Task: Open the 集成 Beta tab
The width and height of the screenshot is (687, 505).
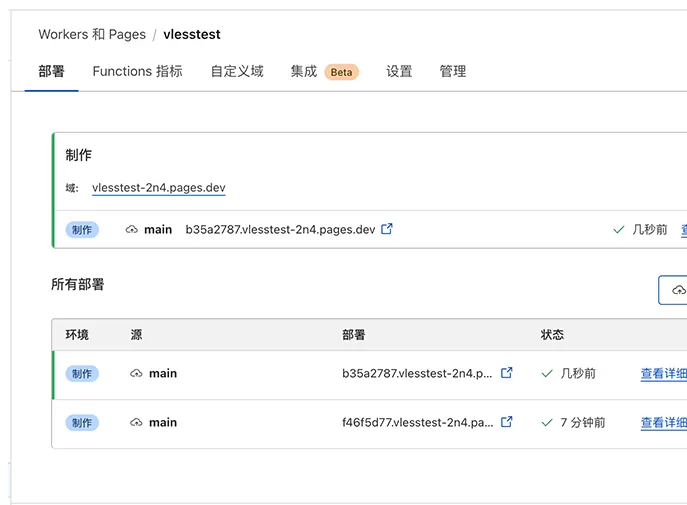Action: tap(325, 71)
